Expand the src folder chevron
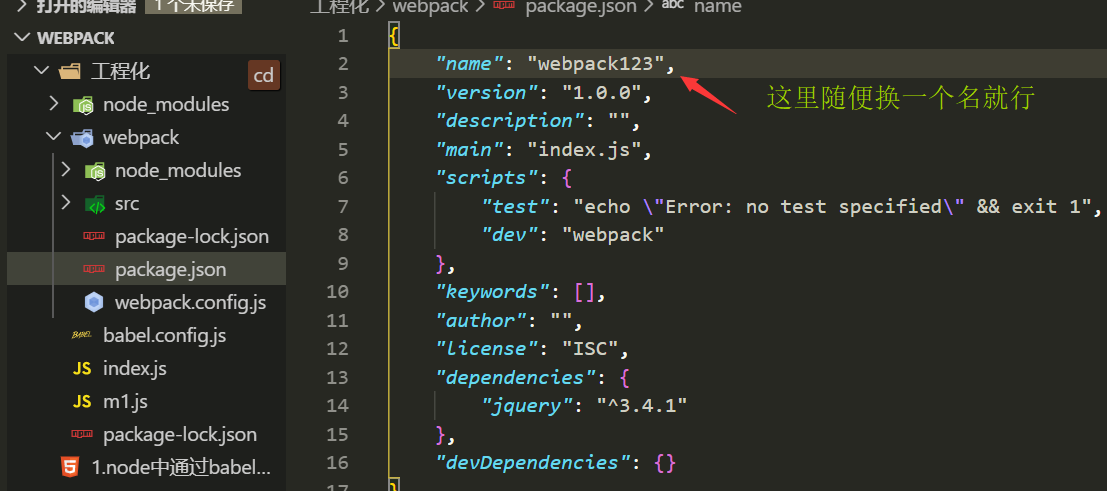Image resolution: width=1107 pixels, height=491 pixels. [66, 203]
